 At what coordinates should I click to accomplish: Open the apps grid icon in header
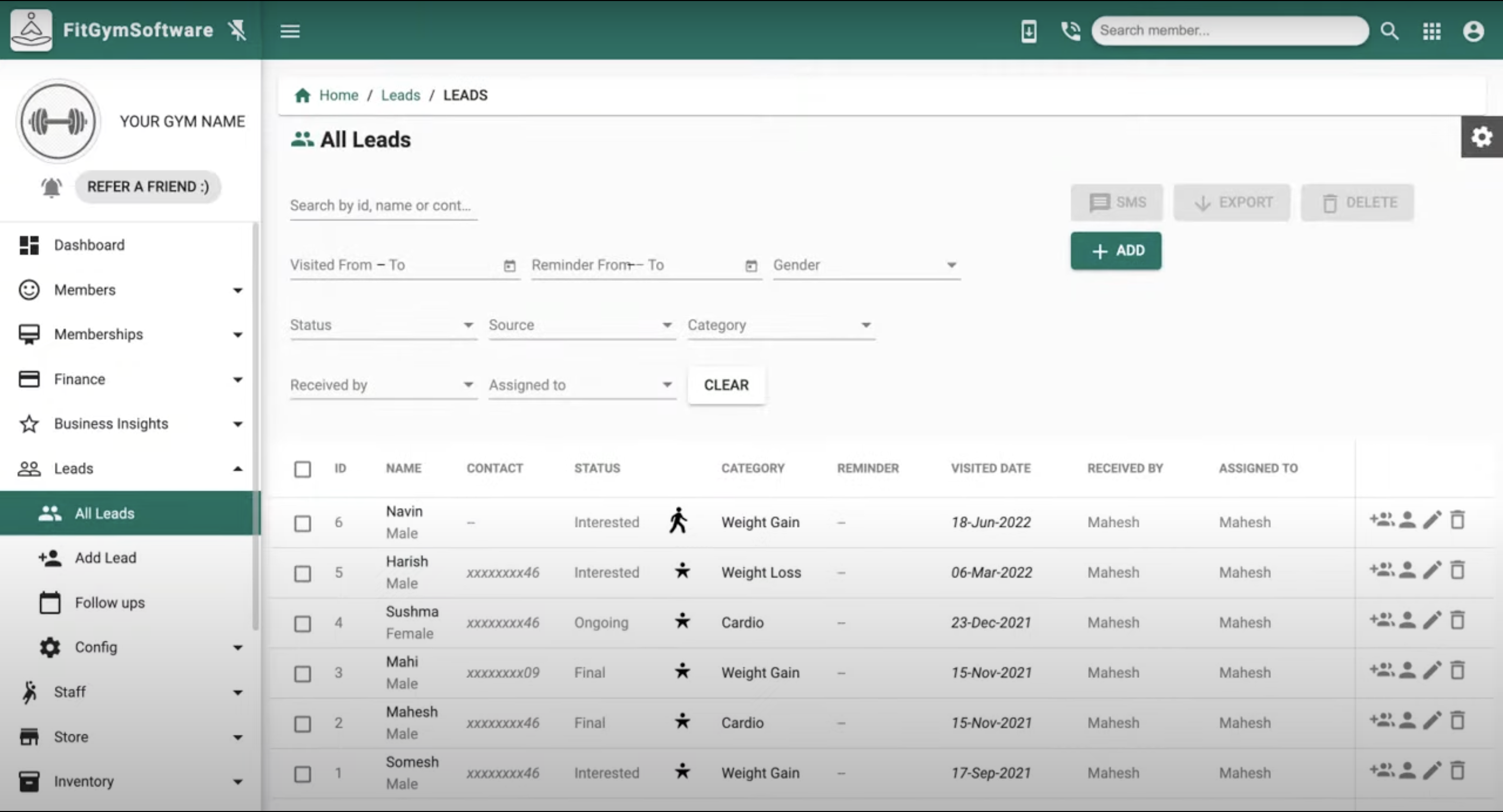point(1431,31)
